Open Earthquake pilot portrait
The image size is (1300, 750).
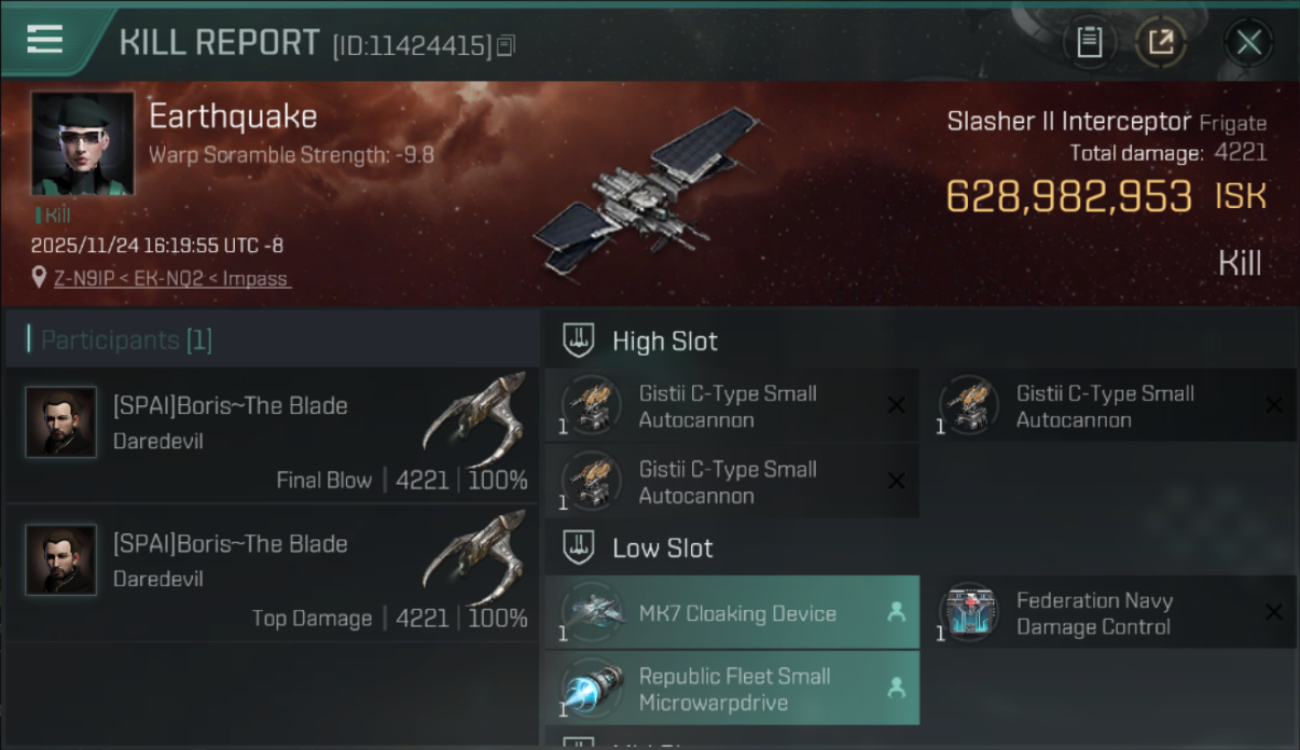tap(82, 143)
